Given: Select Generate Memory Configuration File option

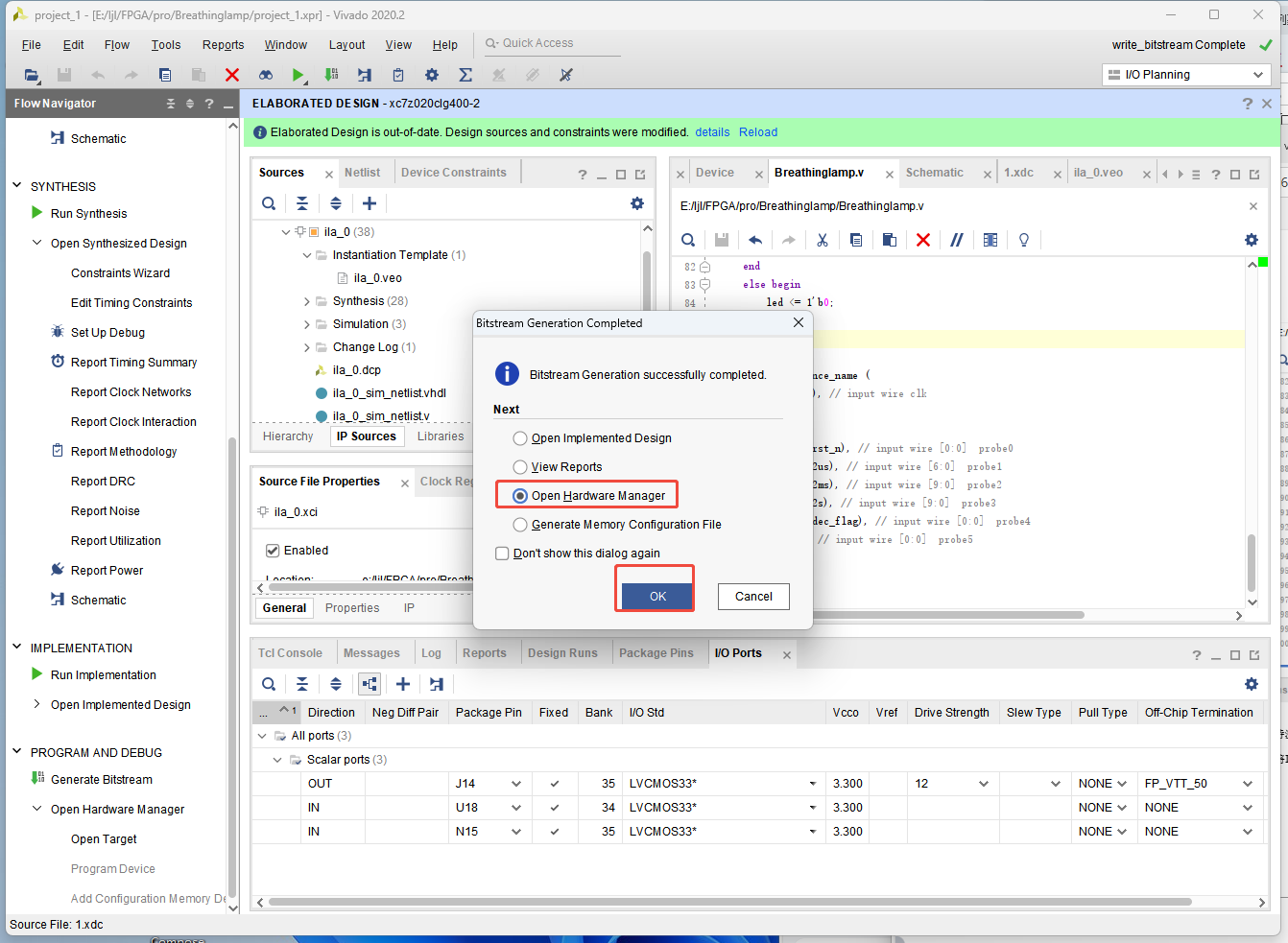Looking at the screenshot, I should pyautogui.click(x=520, y=525).
